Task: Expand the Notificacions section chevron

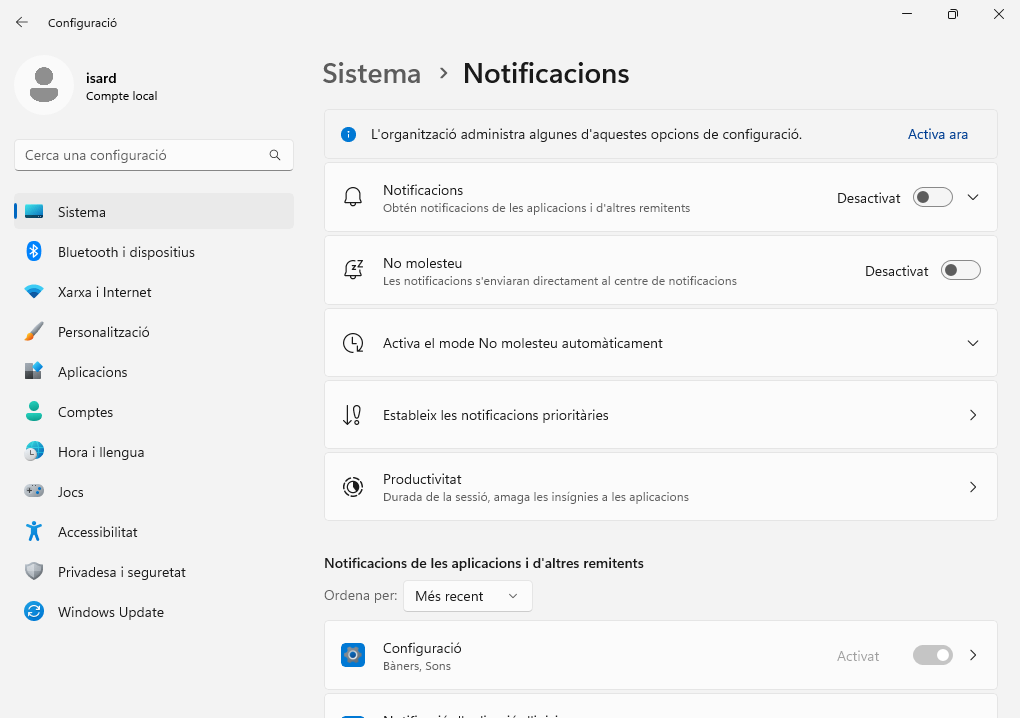Action: pos(973,198)
